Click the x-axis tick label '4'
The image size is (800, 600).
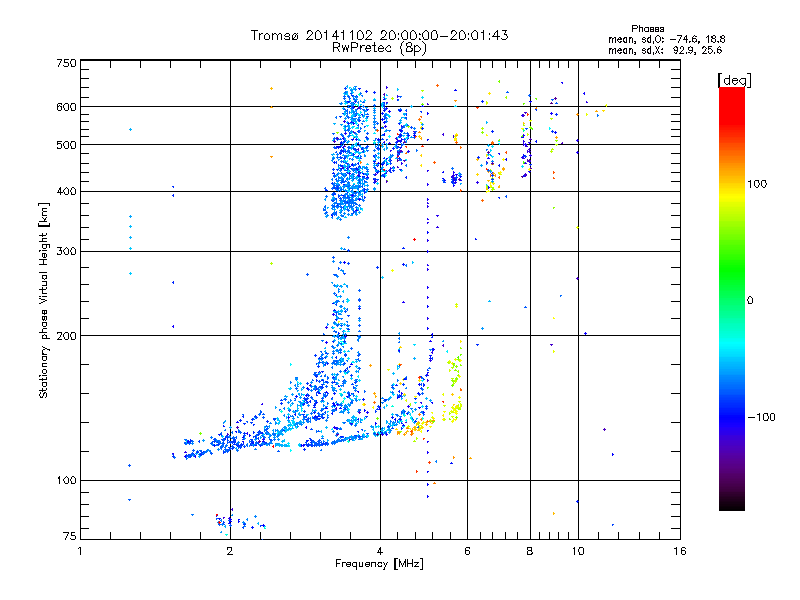click(380, 551)
